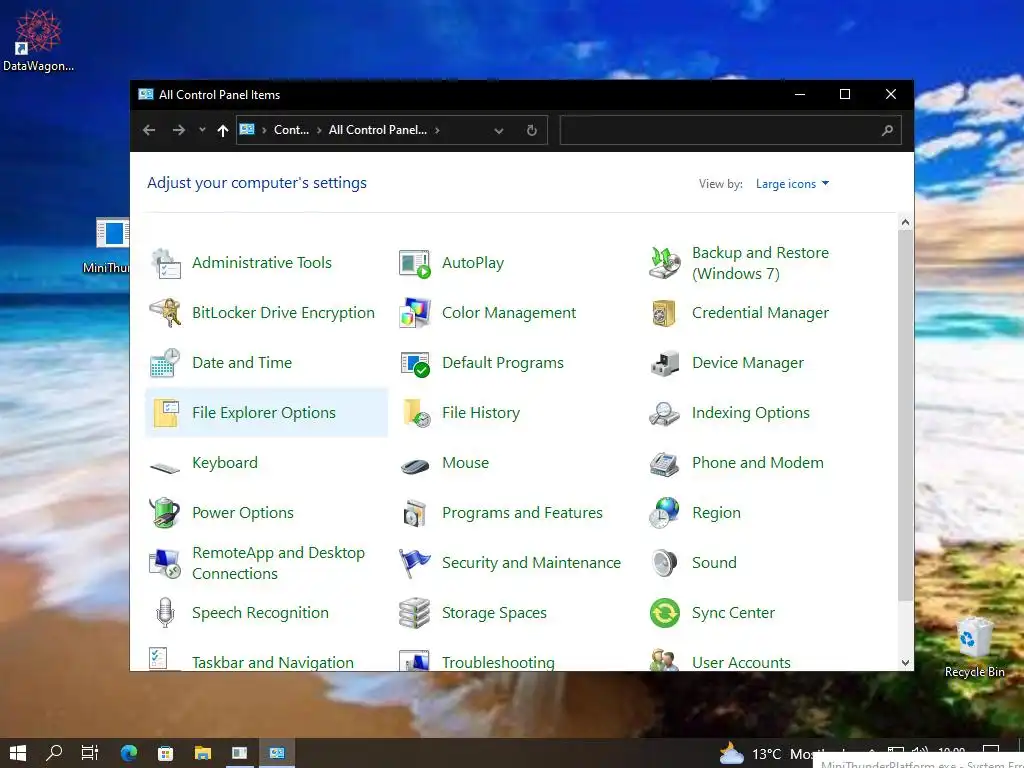1024x768 pixels.
Task: Click the Cont... breadcrumb segment
Action: 291,130
